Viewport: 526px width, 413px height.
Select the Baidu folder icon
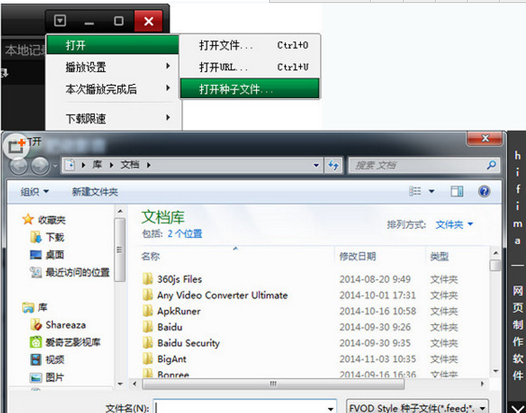[x=148, y=327]
